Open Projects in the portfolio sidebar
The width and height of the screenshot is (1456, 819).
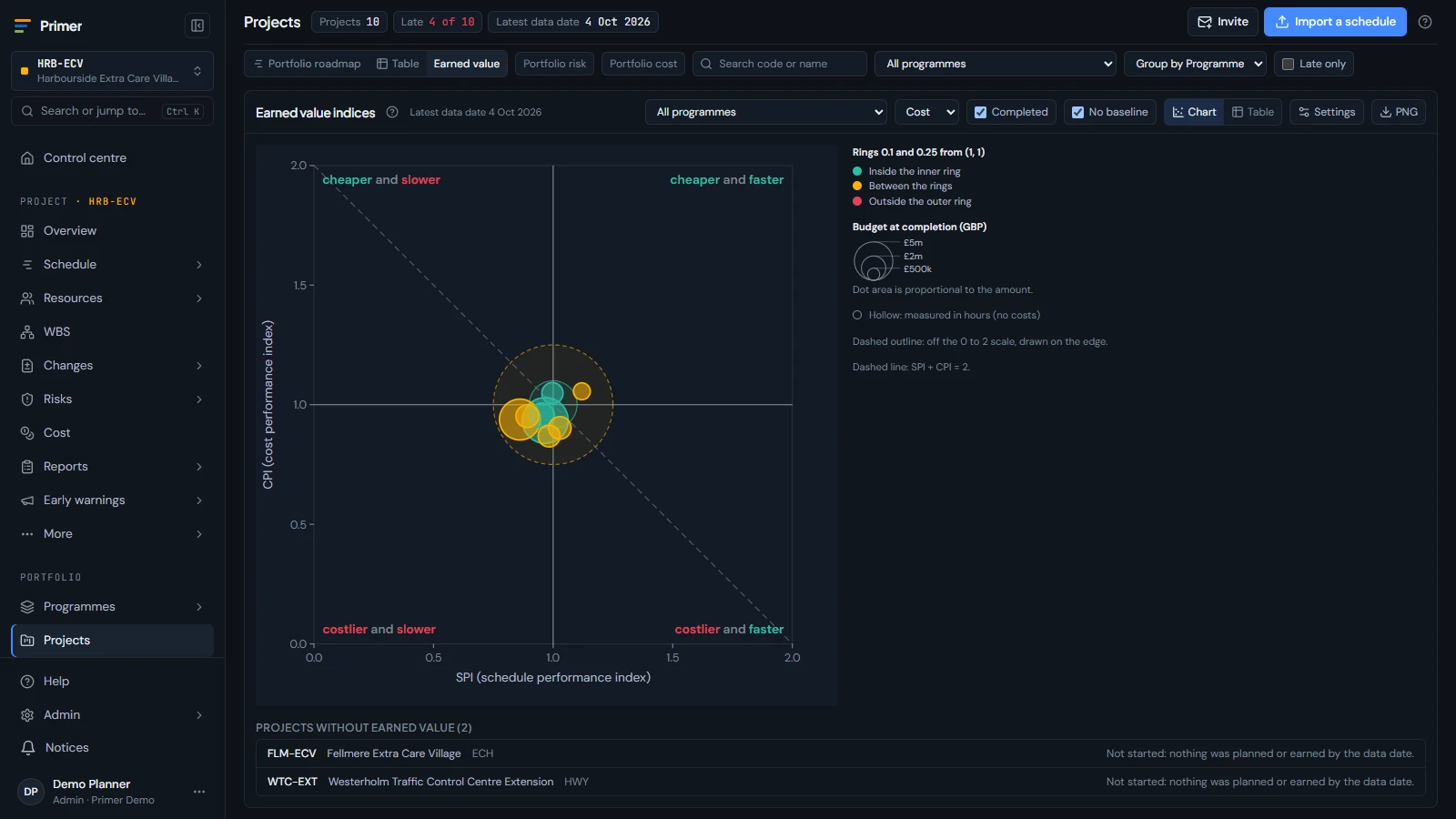[113, 640]
